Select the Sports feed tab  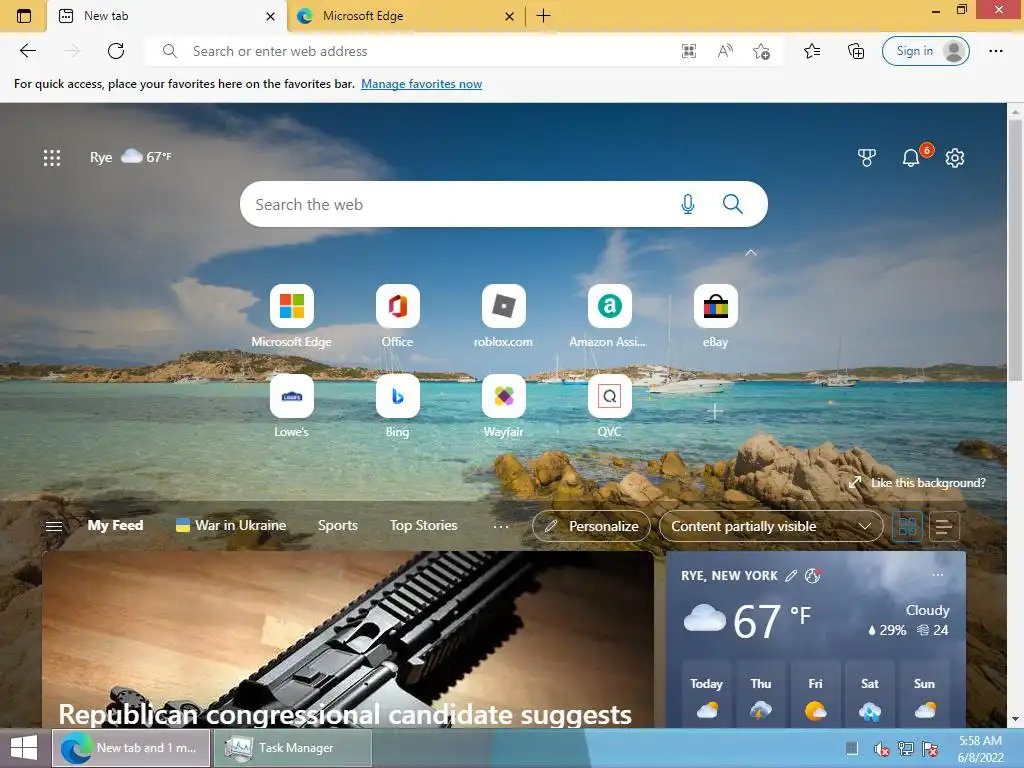338,526
